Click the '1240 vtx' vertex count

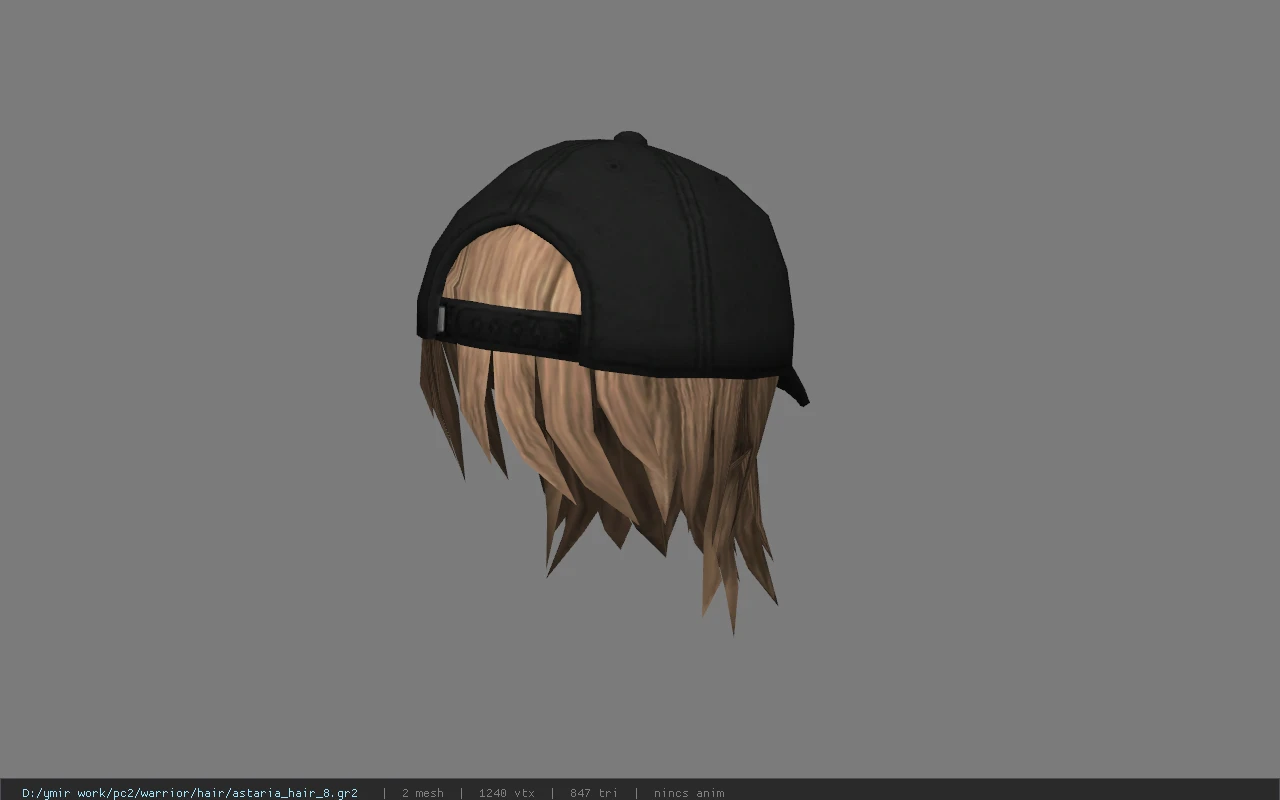tap(506, 793)
